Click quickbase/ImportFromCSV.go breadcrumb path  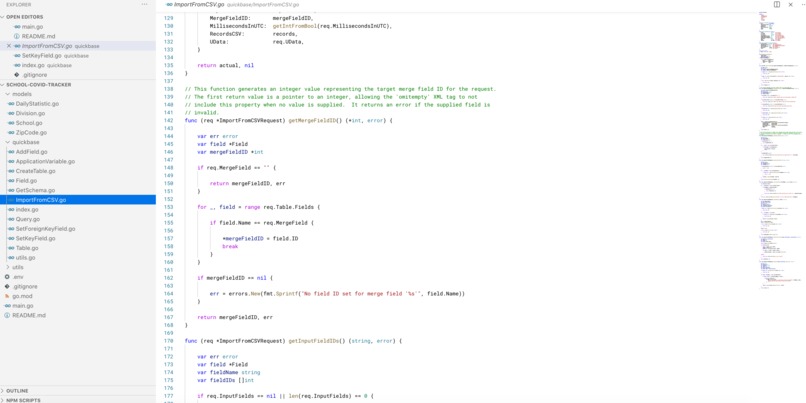263,5
